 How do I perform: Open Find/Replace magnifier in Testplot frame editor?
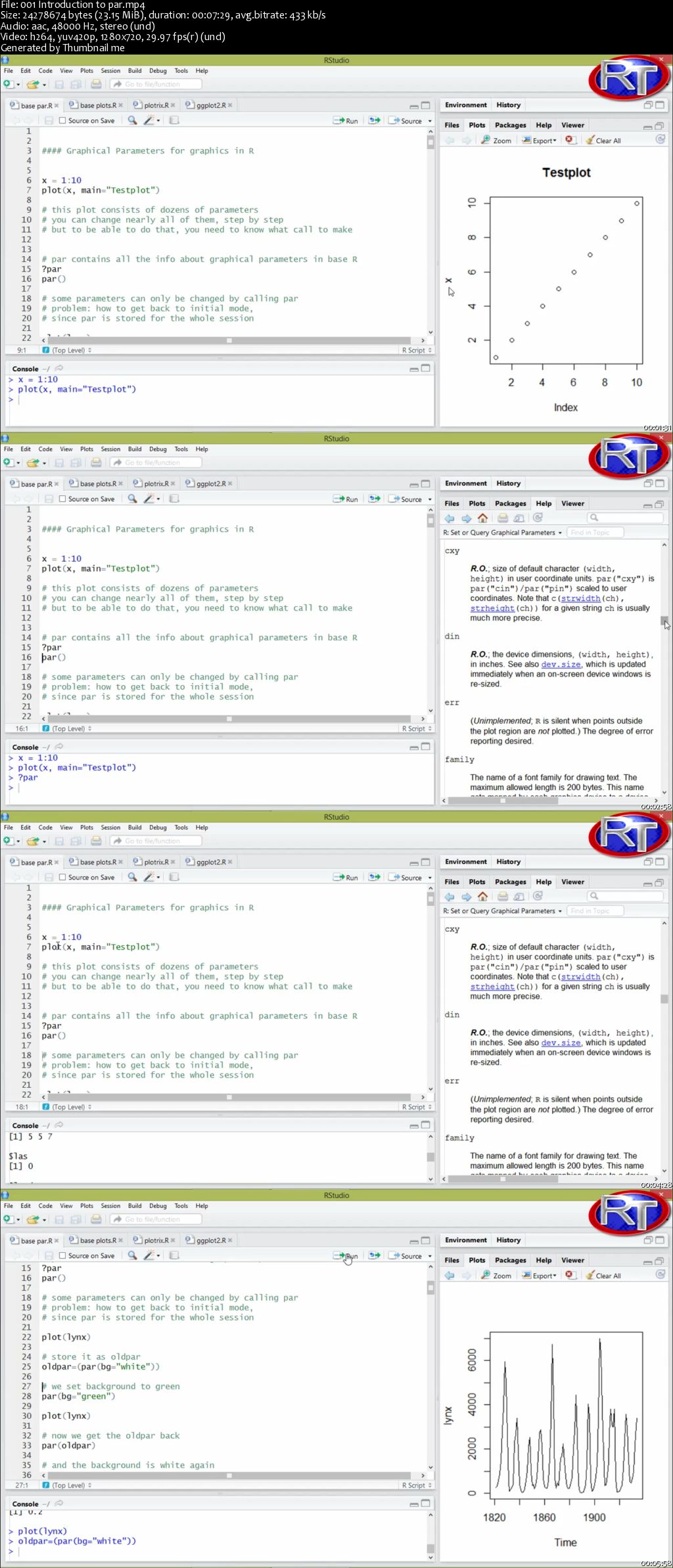(132, 120)
